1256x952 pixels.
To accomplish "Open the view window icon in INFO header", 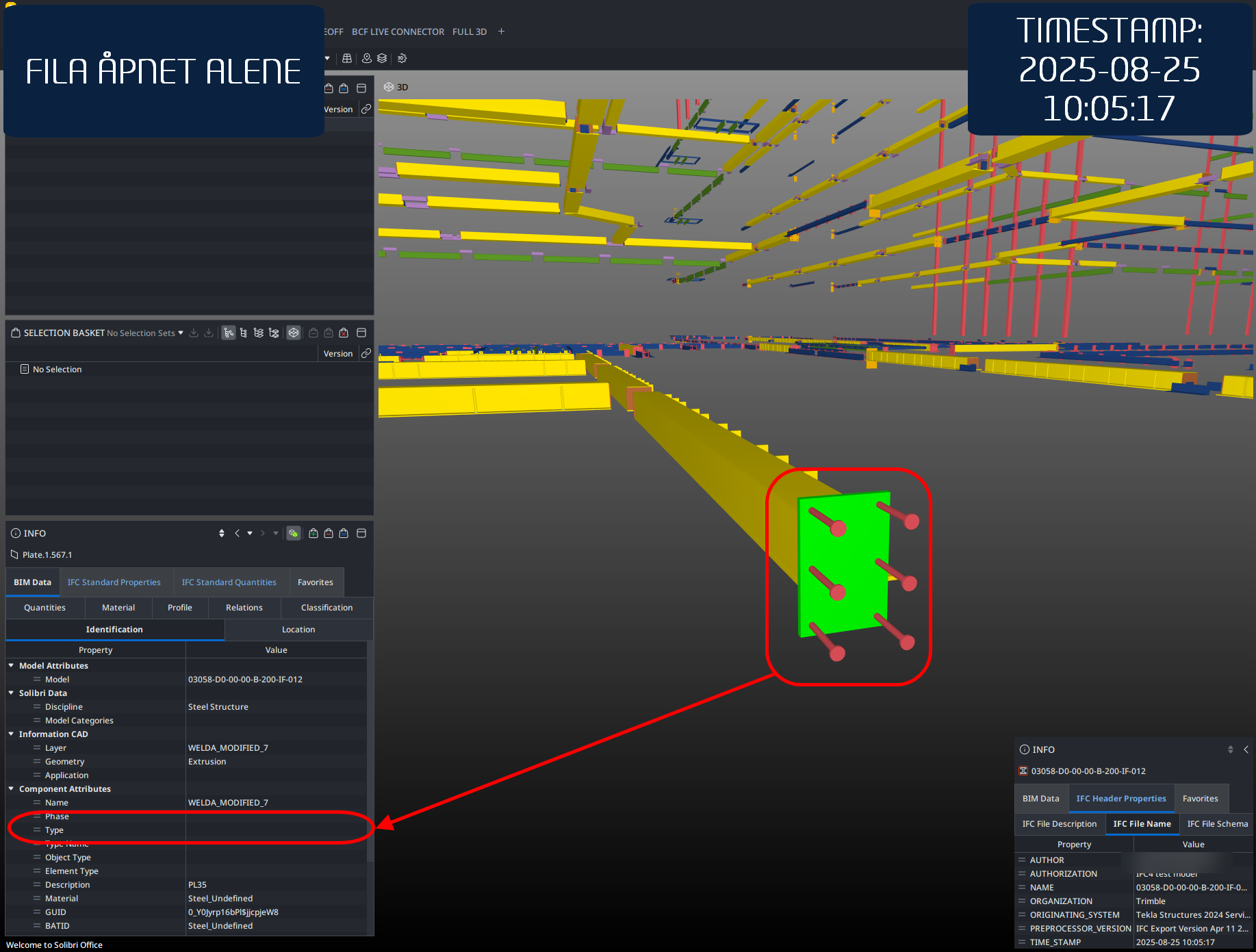I will 361,533.
